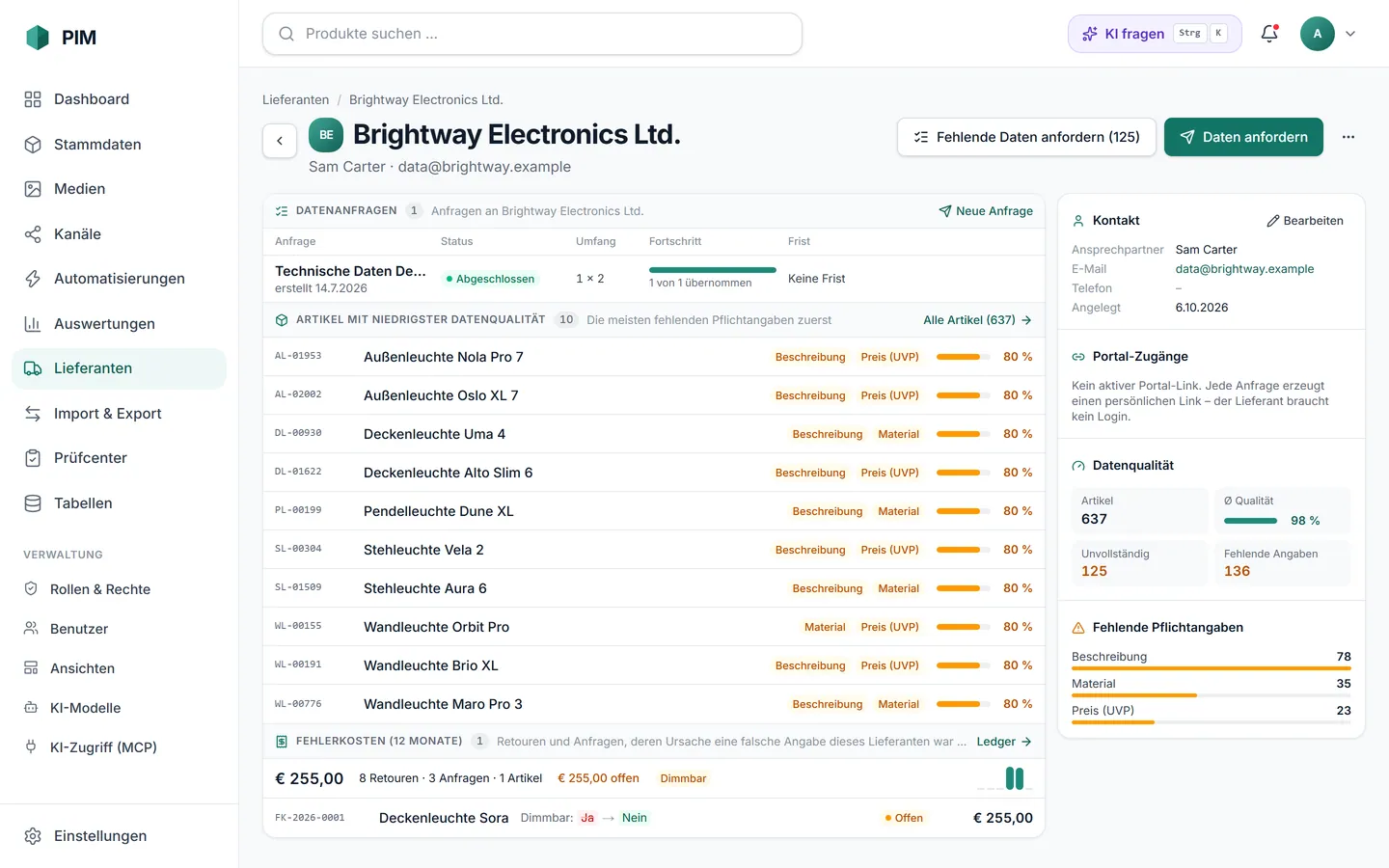Open the Wandleuchte Orbit Pro article
The width and height of the screenshot is (1389, 868).
click(x=654, y=627)
